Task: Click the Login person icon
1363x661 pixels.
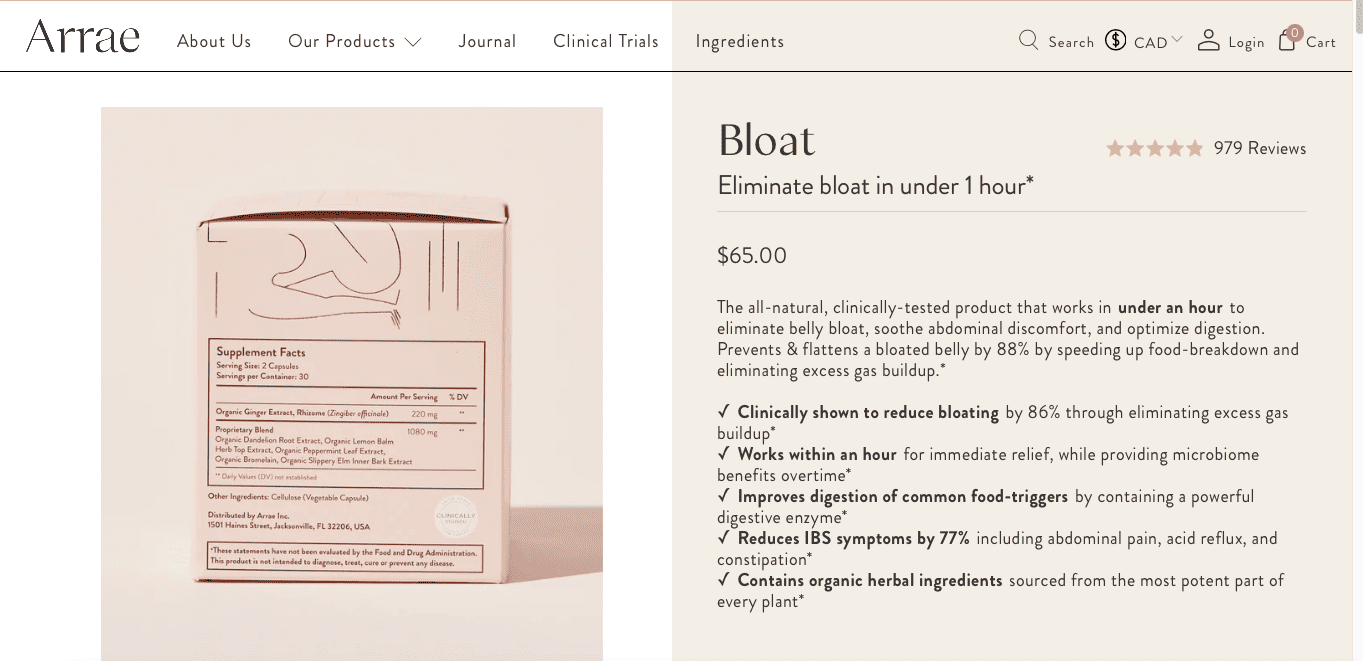Action: pos(1209,40)
